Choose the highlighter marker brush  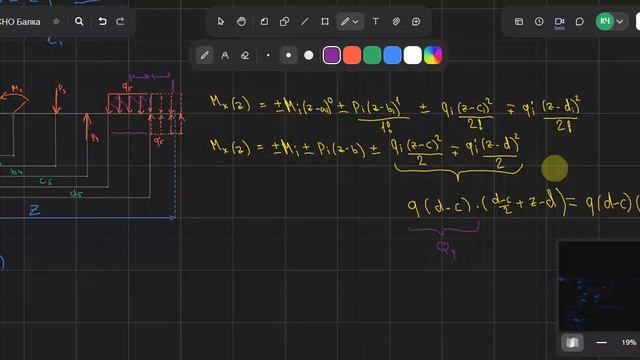coord(225,55)
